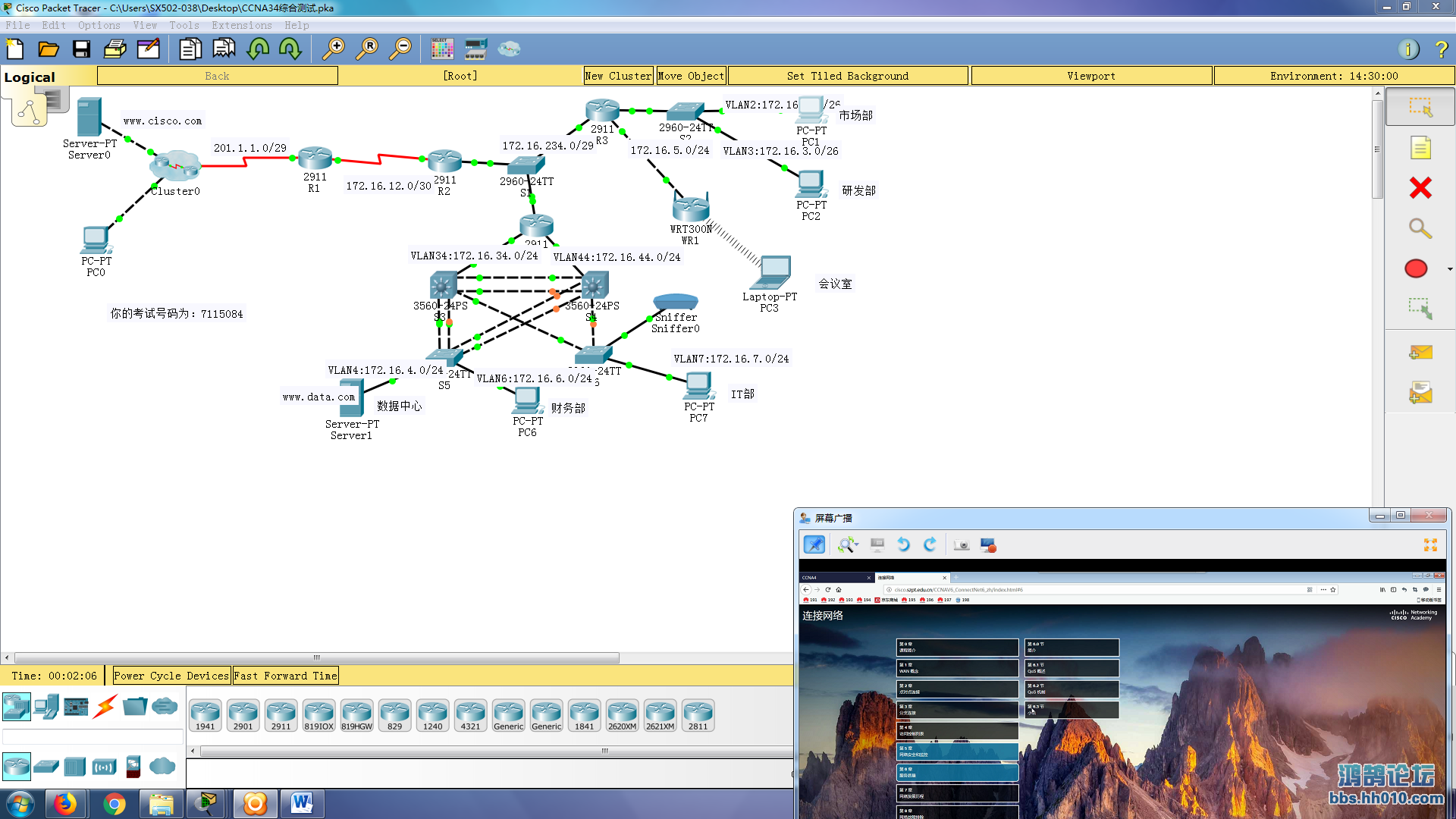Image resolution: width=1456 pixels, height=819 pixels.
Task: Click the fullscreen icon in the broadcast window
Action: click(x=1430, y=544)
